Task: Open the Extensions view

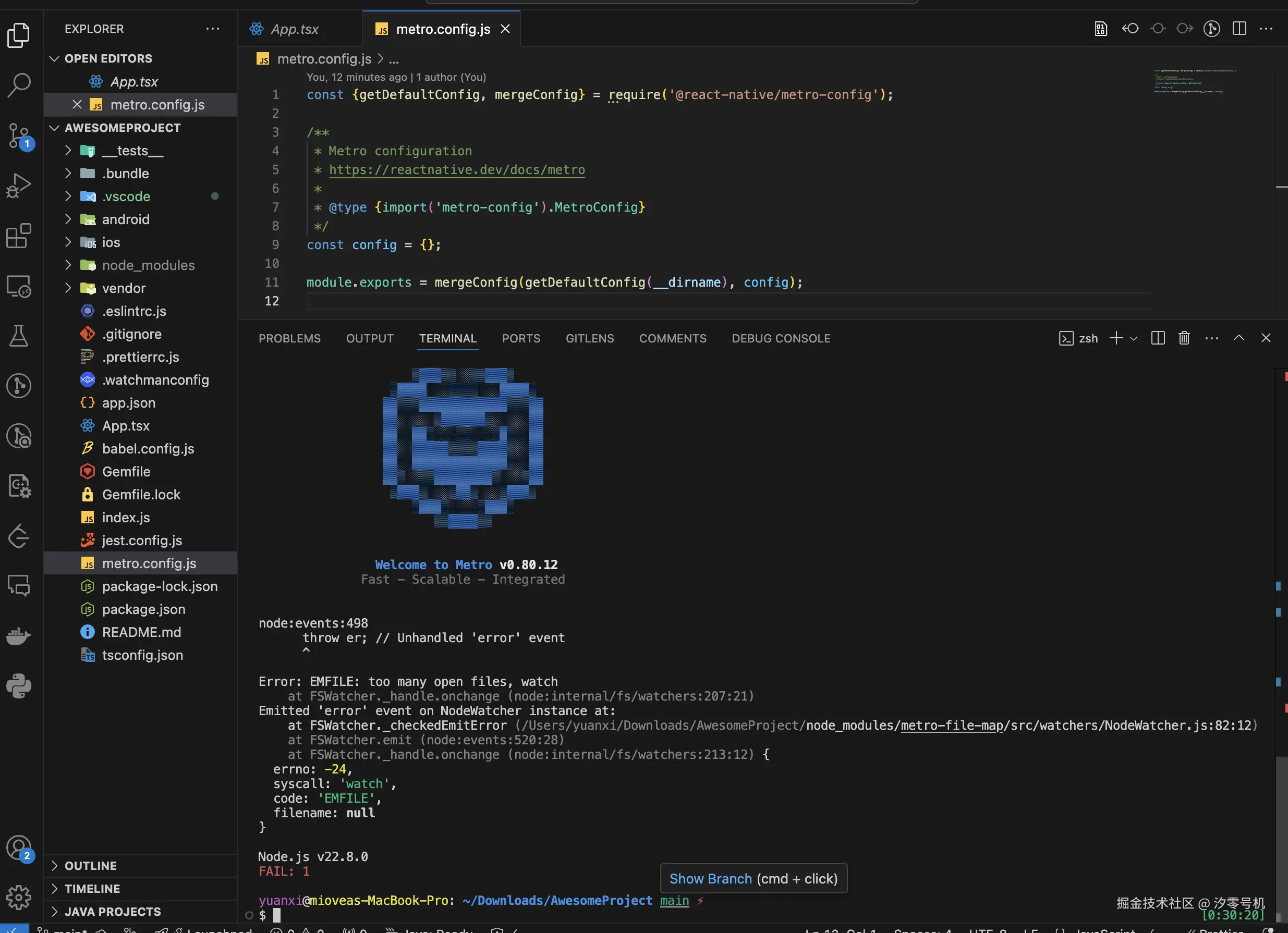Action: (19, 236)
